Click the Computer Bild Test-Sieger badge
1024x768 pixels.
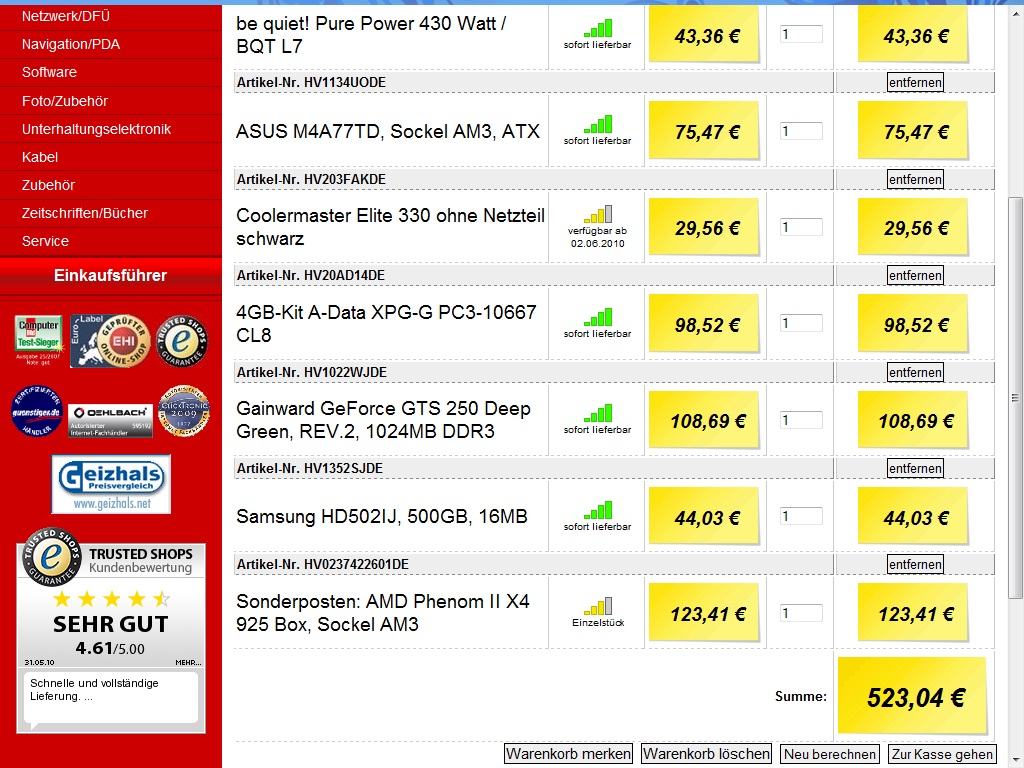pyautogui.click(x=38, y=340)
